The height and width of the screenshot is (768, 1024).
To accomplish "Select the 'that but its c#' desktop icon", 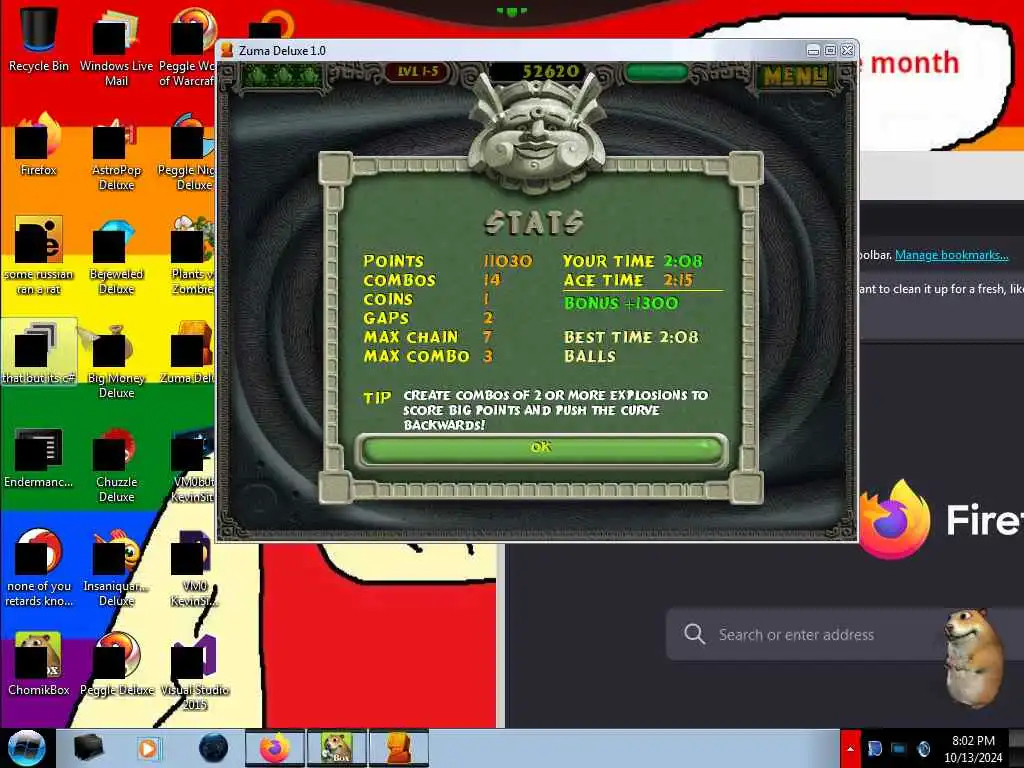I will (x=38, y=352).
